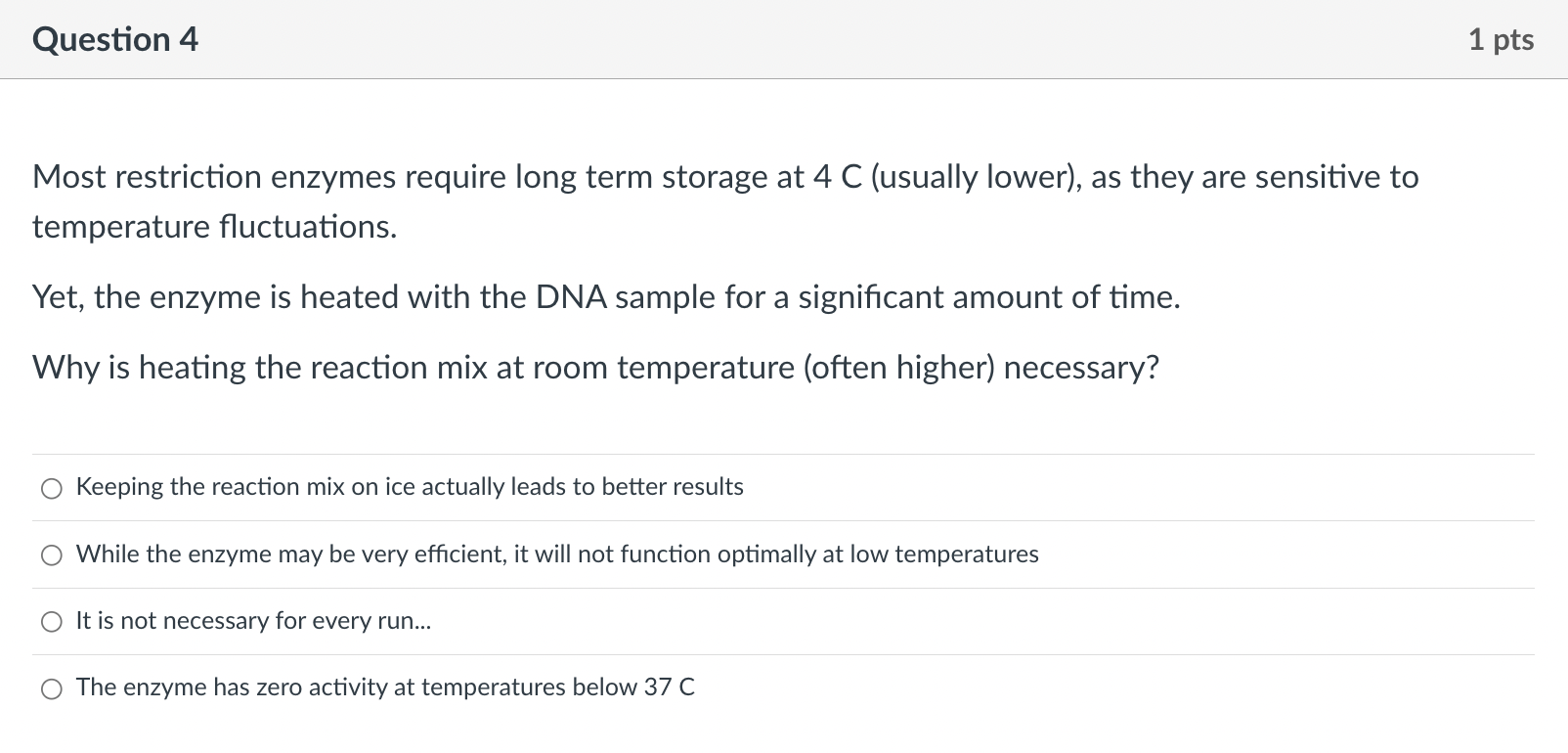This screenshot has width=1568, height=753.
Task: Click the phrase "significant amount of time."
Action: 989,297
